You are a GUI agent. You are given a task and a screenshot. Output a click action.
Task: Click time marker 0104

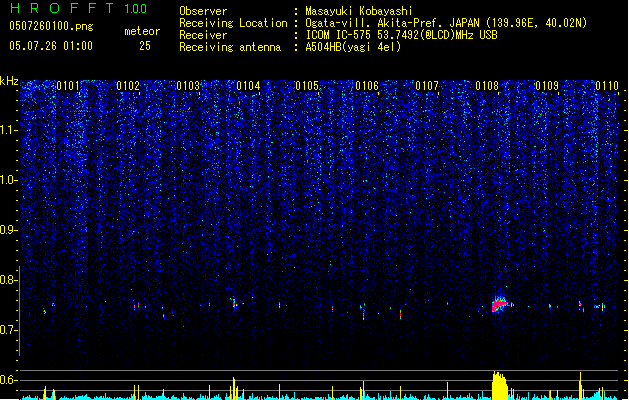(x=248, y=86)
